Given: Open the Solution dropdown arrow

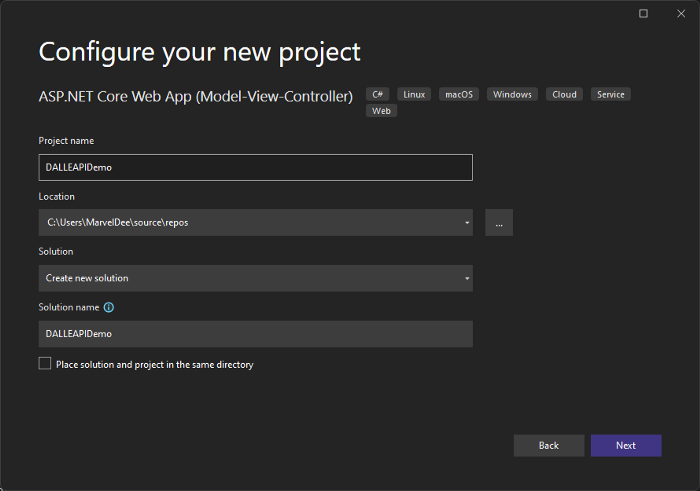Looking at the screenshot, I should click(467, 278).
